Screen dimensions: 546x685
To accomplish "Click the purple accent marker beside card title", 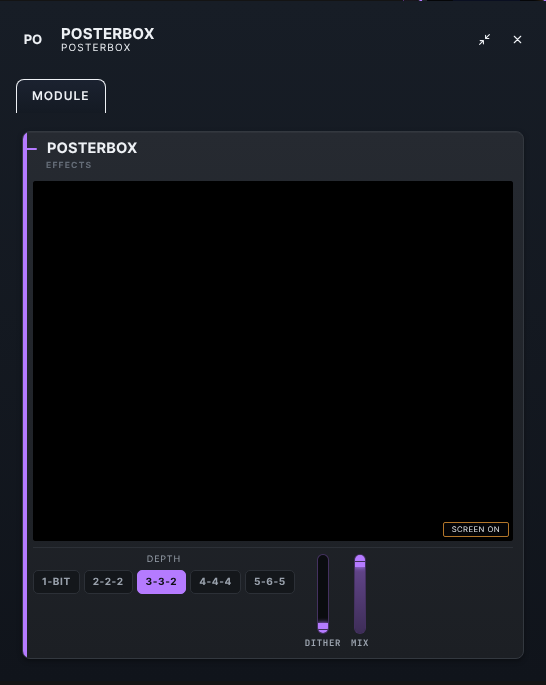I will click(x=32, y=149).
